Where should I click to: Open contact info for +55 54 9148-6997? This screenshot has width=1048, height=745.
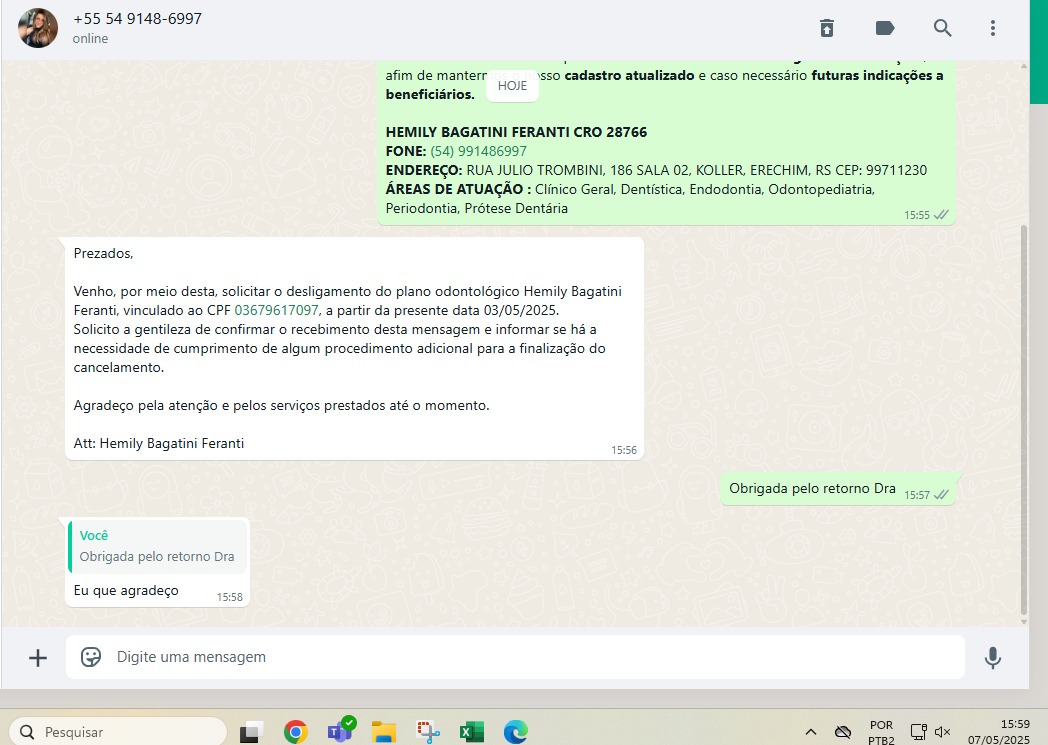(137, 19)
